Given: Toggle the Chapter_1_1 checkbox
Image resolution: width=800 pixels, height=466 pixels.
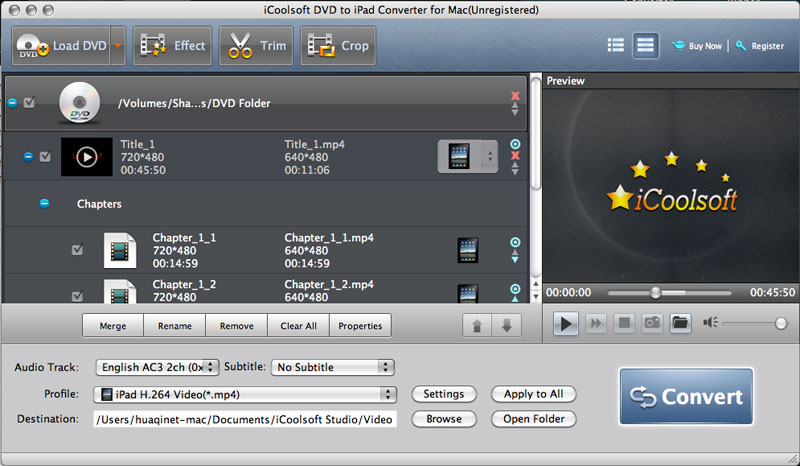Looking at the screenshot, I should coord(77,250).
